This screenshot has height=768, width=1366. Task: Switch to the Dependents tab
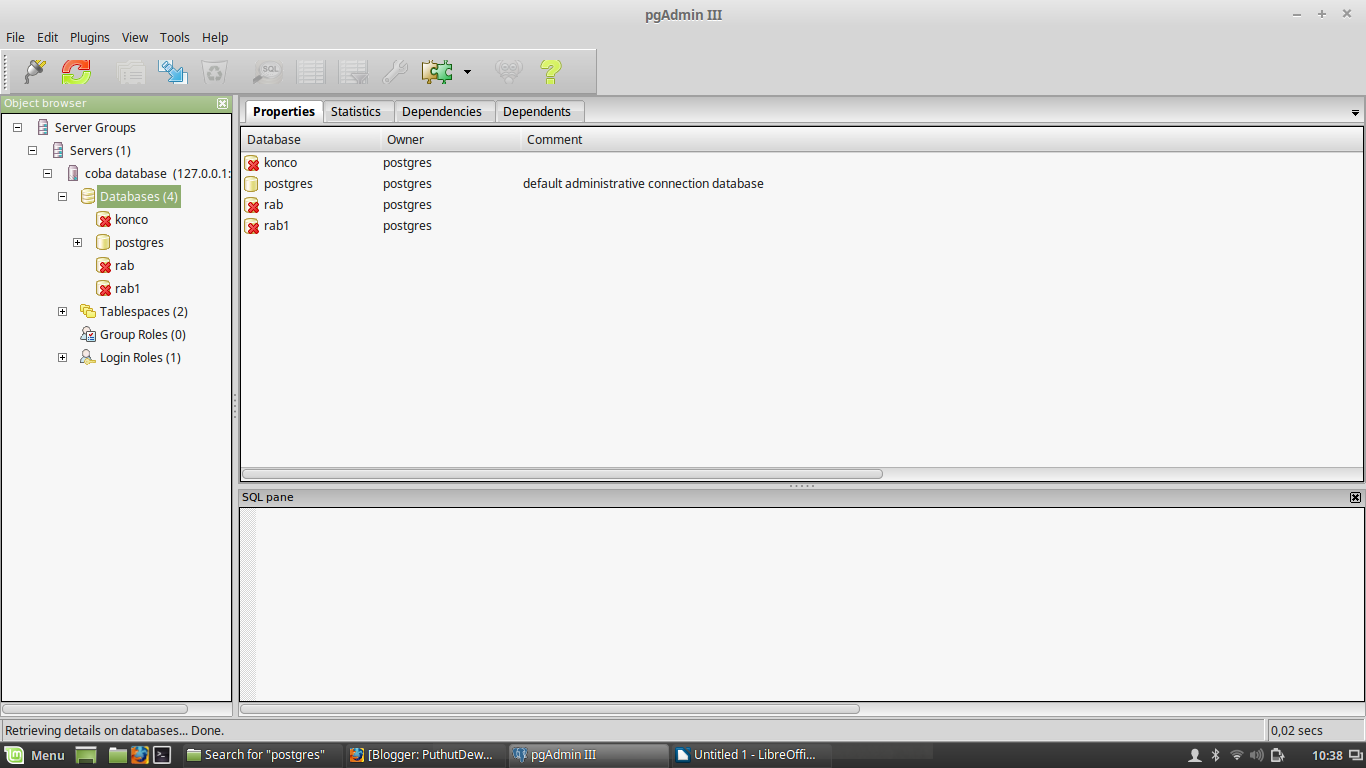537,112
